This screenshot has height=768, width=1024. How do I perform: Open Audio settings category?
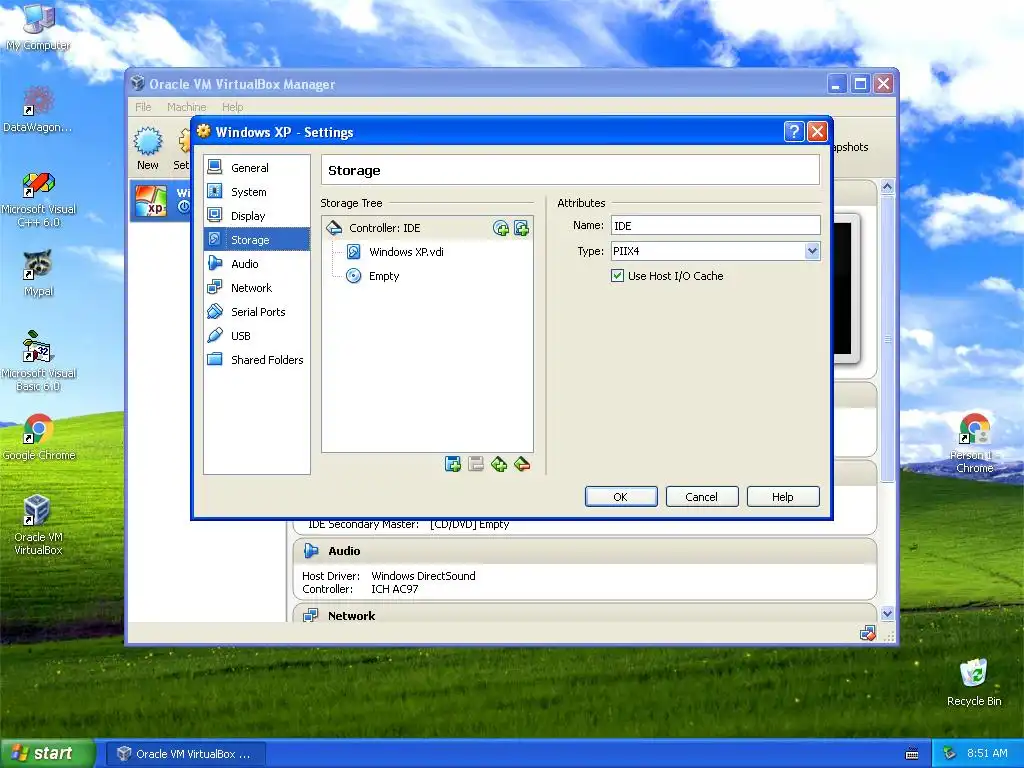257,264
